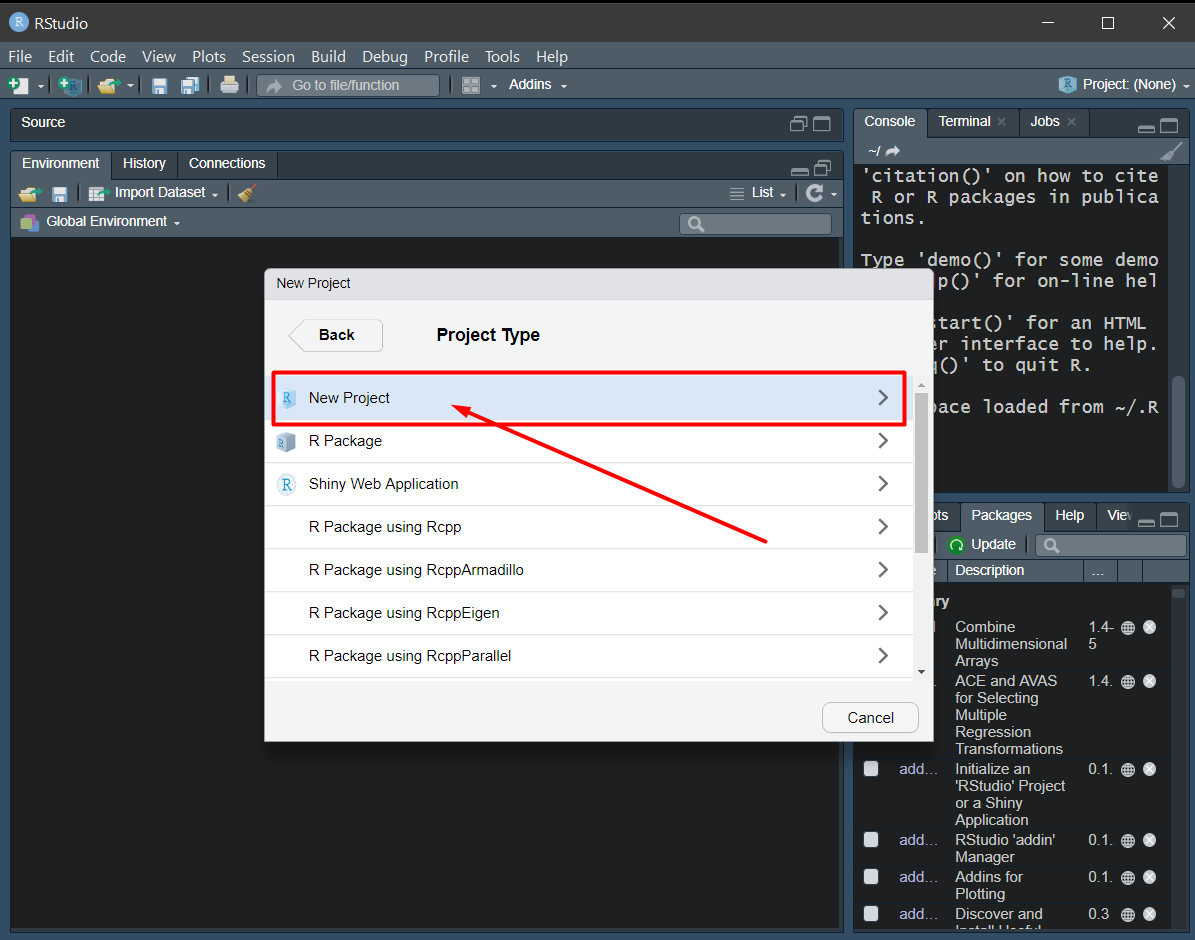This screenshot has height=940, width=1195.
Task: Click the Environment broom clear icon
Action: pyautogui.click(x=247, y=193)
